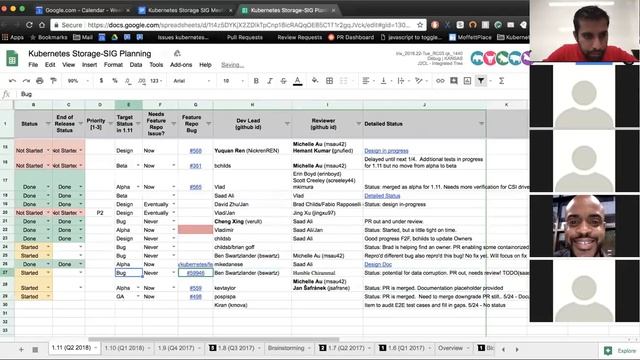The height and width of the screenshot is (360, 640).
Task: Add a new sheet with plus button
Action: (x=21, y=349)
